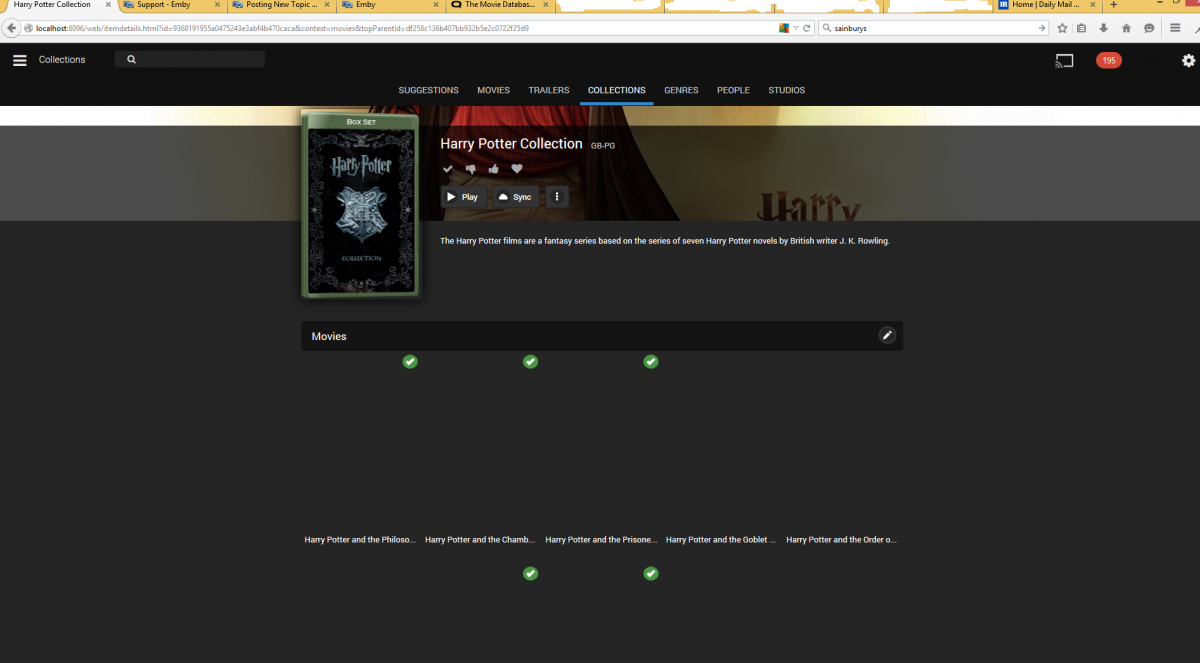The image size is (1200, 663).
Task: Click the GB-PG rating label
Action: (603, 146)
